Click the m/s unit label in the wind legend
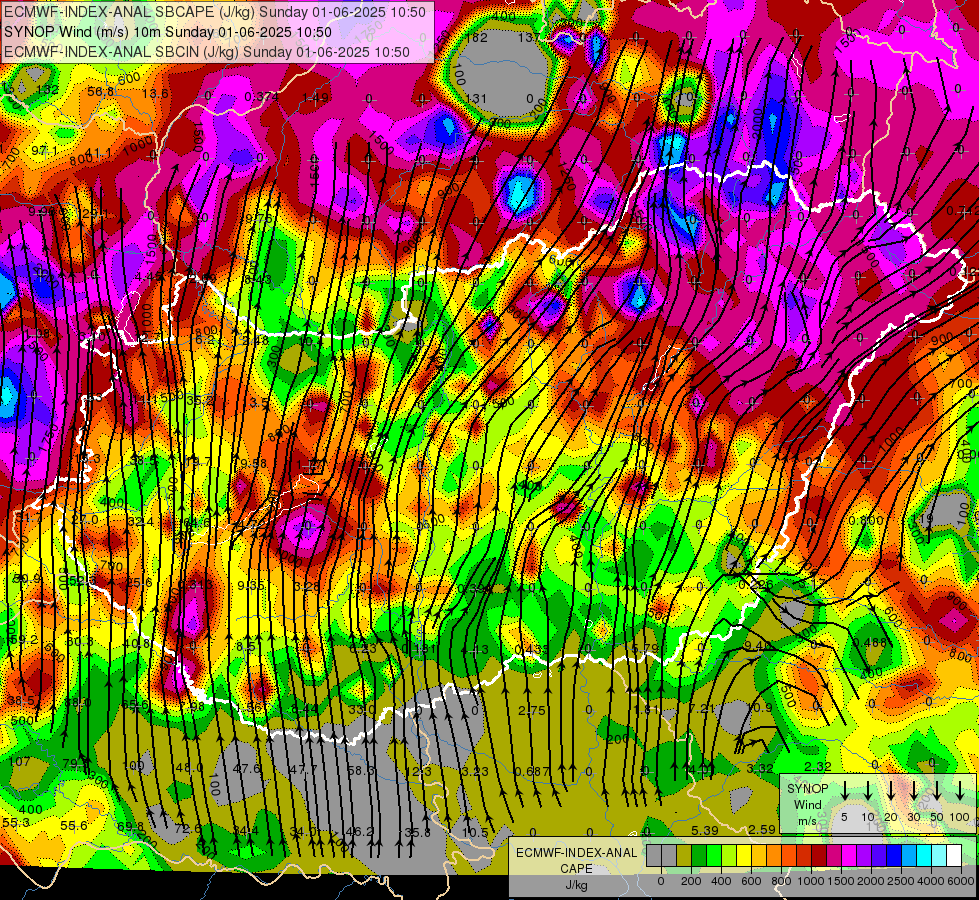The image size is (979, 900). click(x=807, y=821)
